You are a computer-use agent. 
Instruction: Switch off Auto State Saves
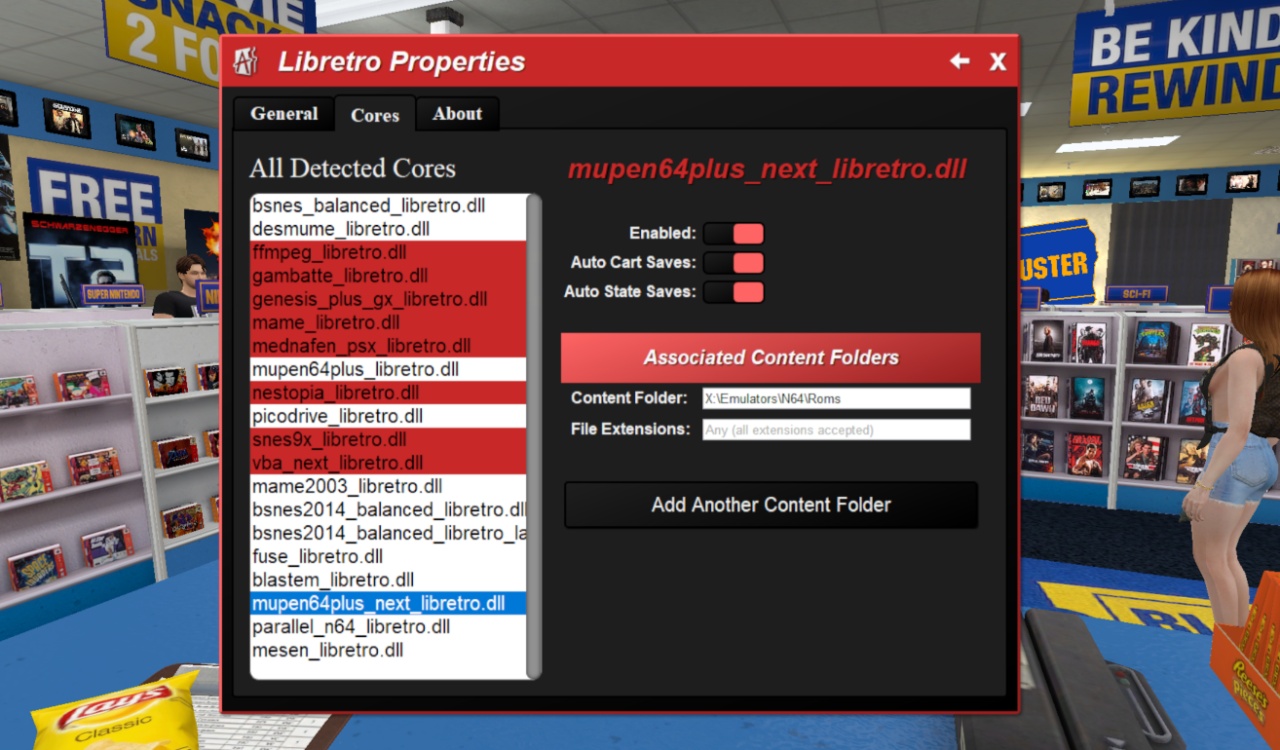[x=733, y=292]
